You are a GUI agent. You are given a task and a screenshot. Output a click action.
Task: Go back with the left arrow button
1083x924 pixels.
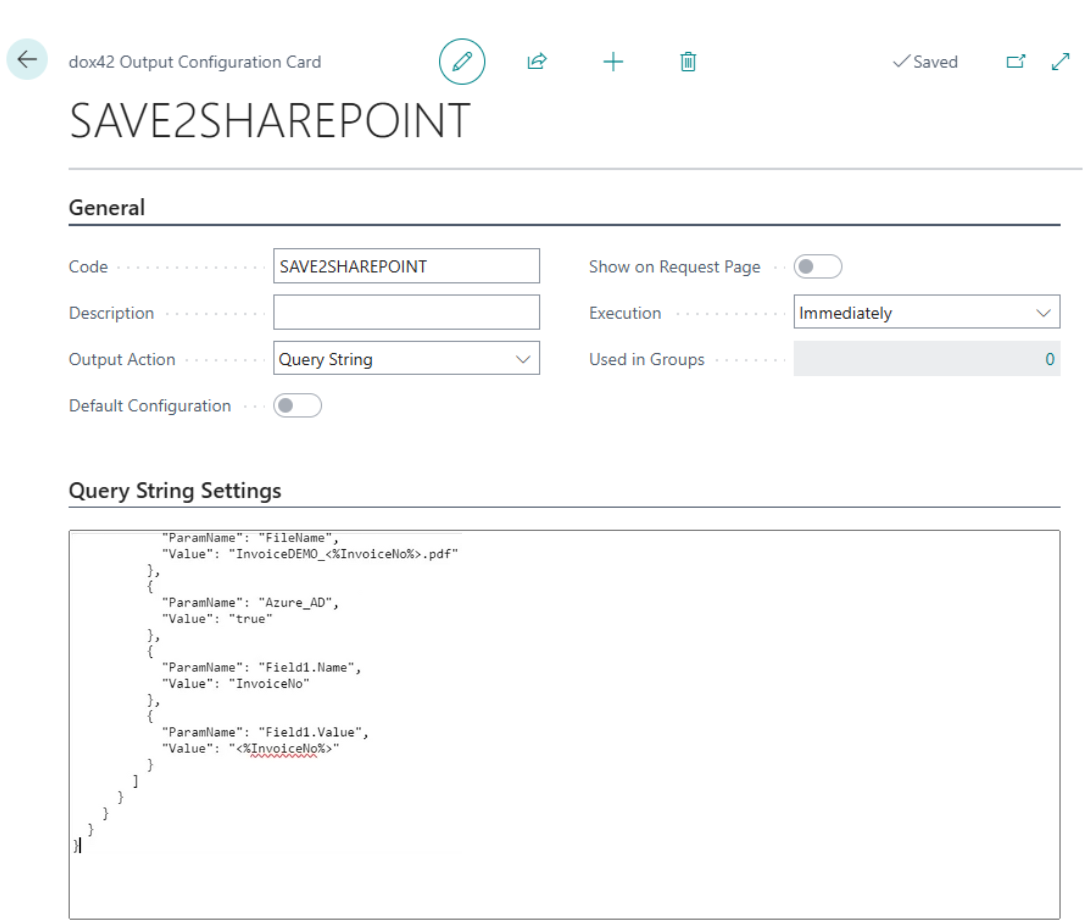[27, 59]
